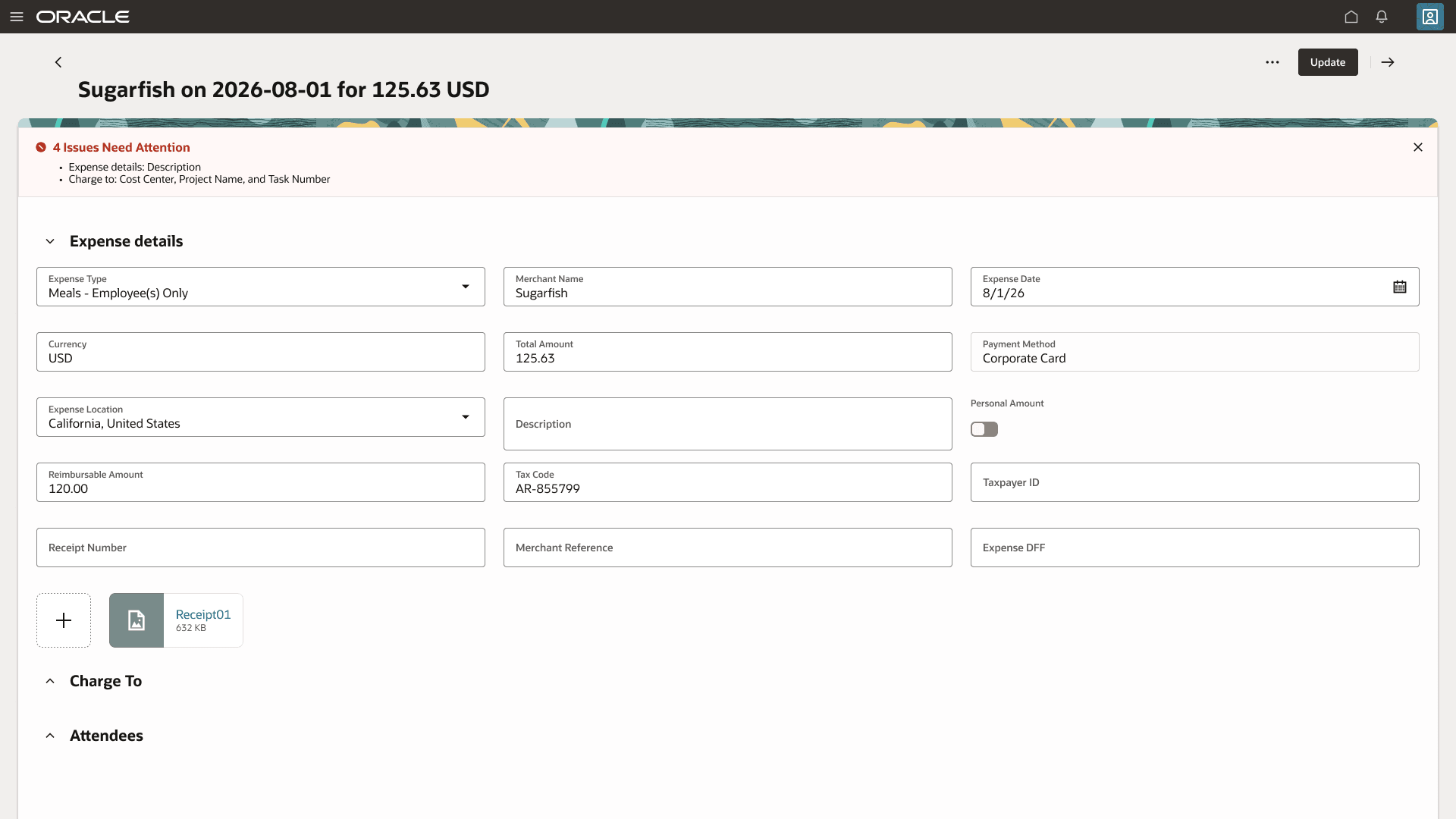Expand the Attendees section
The width and height of the screenshot is (1456, 819).
pyautogui.click(x=50, y=736)
